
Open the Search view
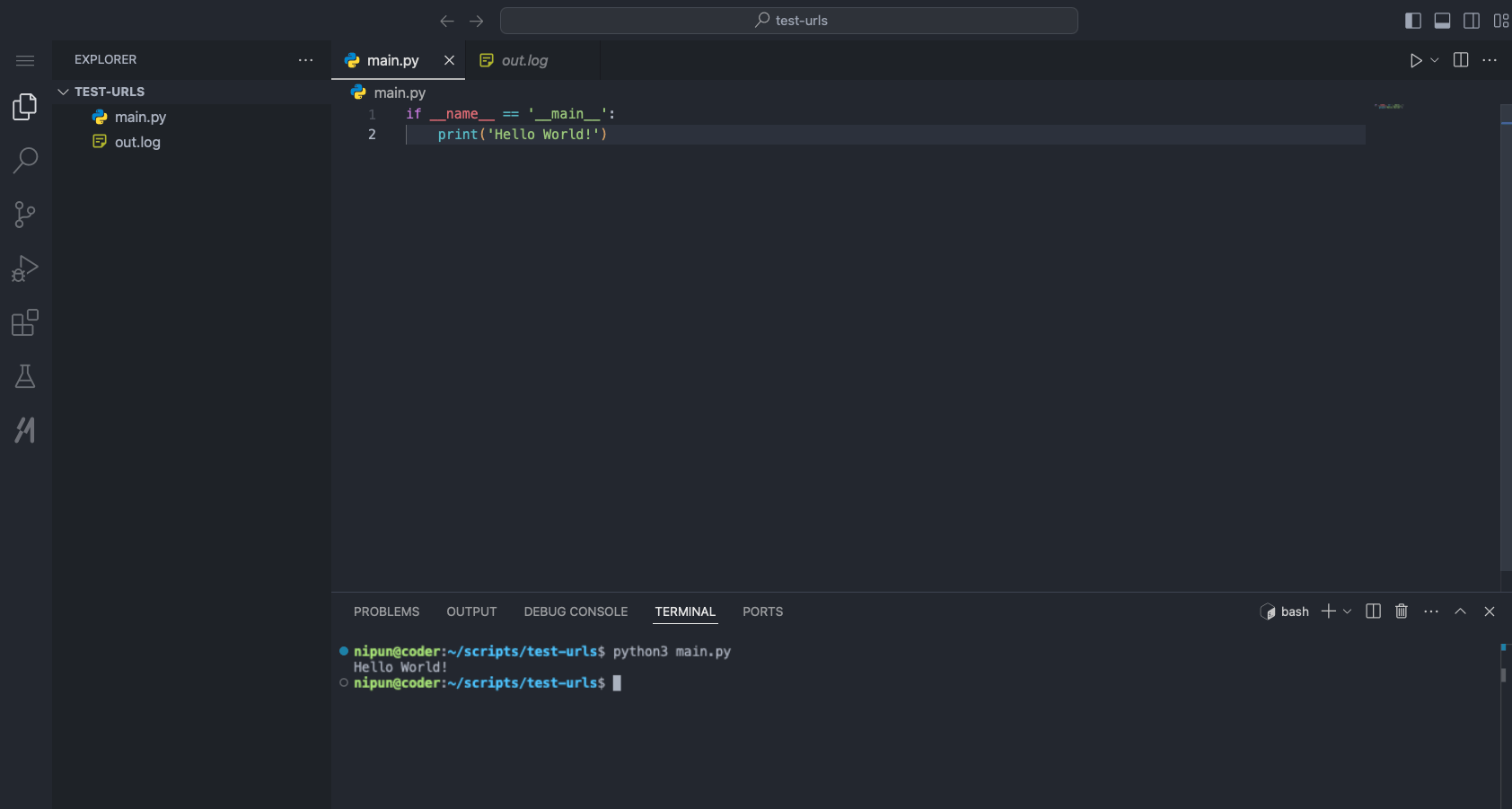point(24,159)
